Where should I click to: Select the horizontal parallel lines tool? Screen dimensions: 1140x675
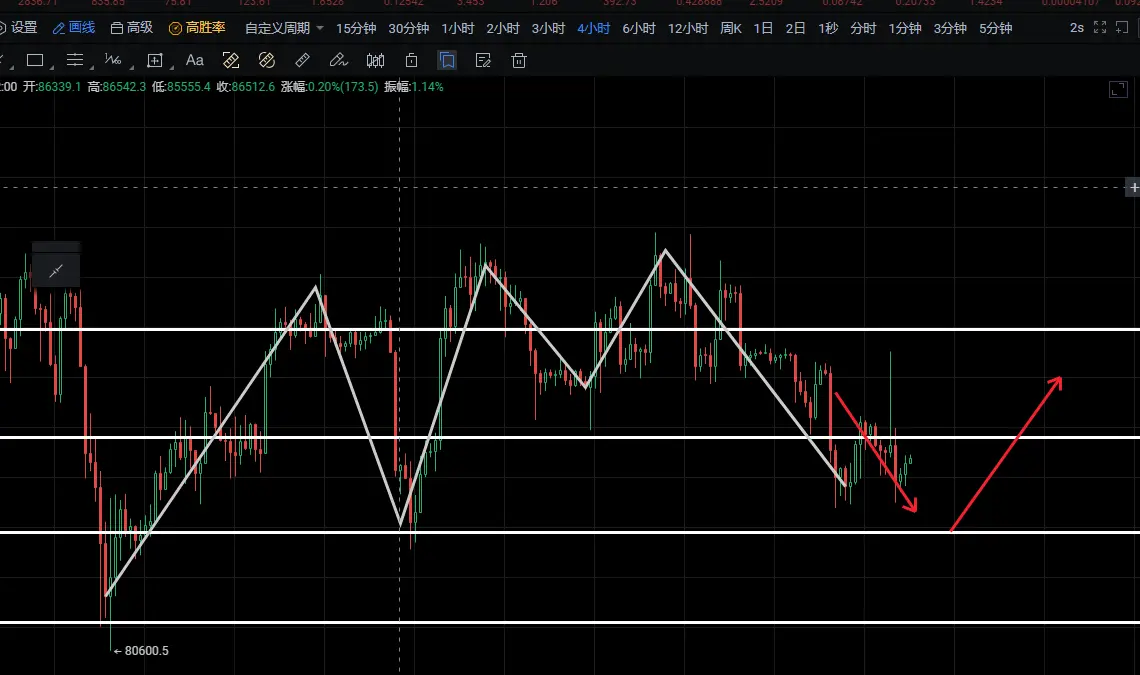click(x=74, y=60)
